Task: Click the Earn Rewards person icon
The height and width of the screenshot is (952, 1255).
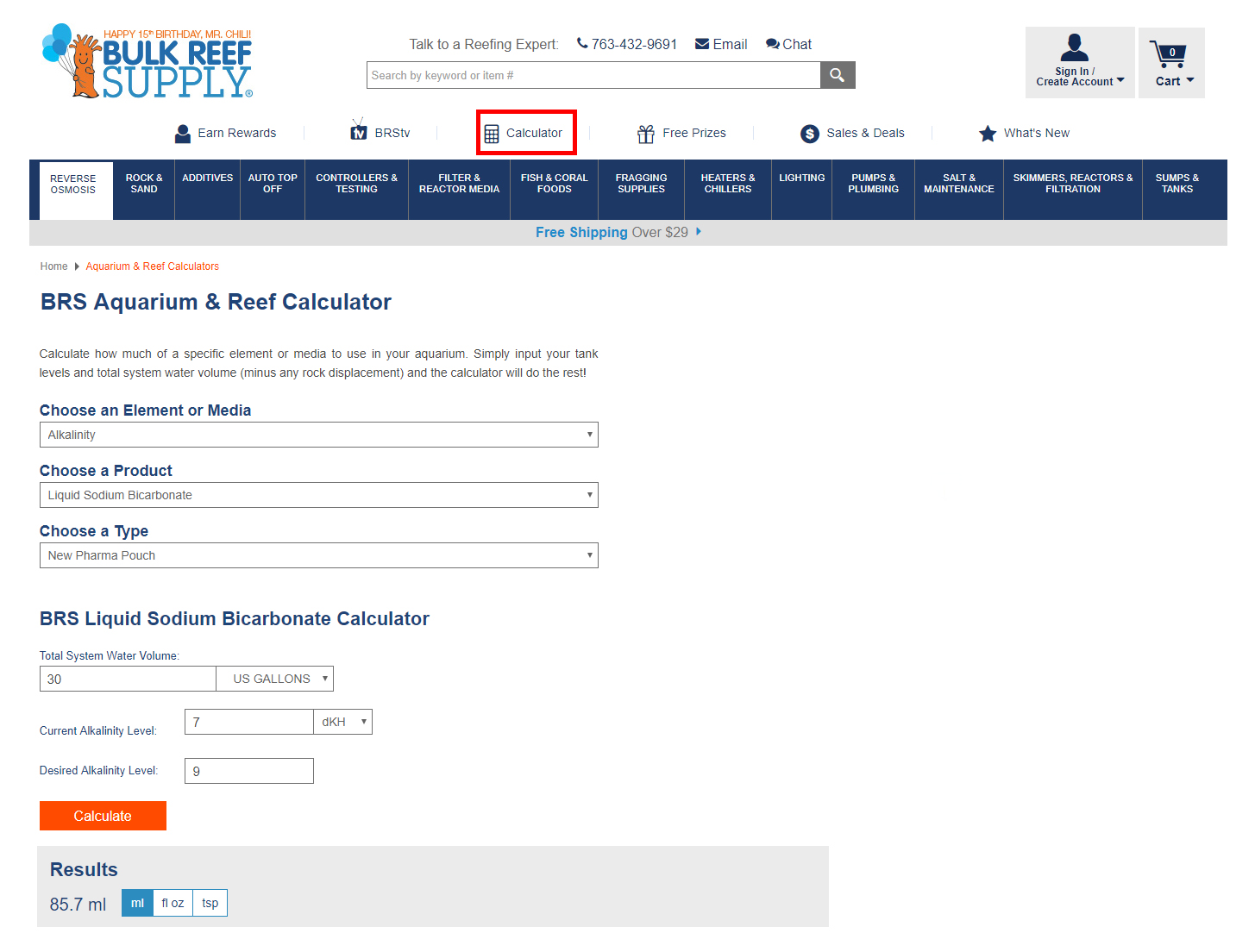Action: coord(183,134)
